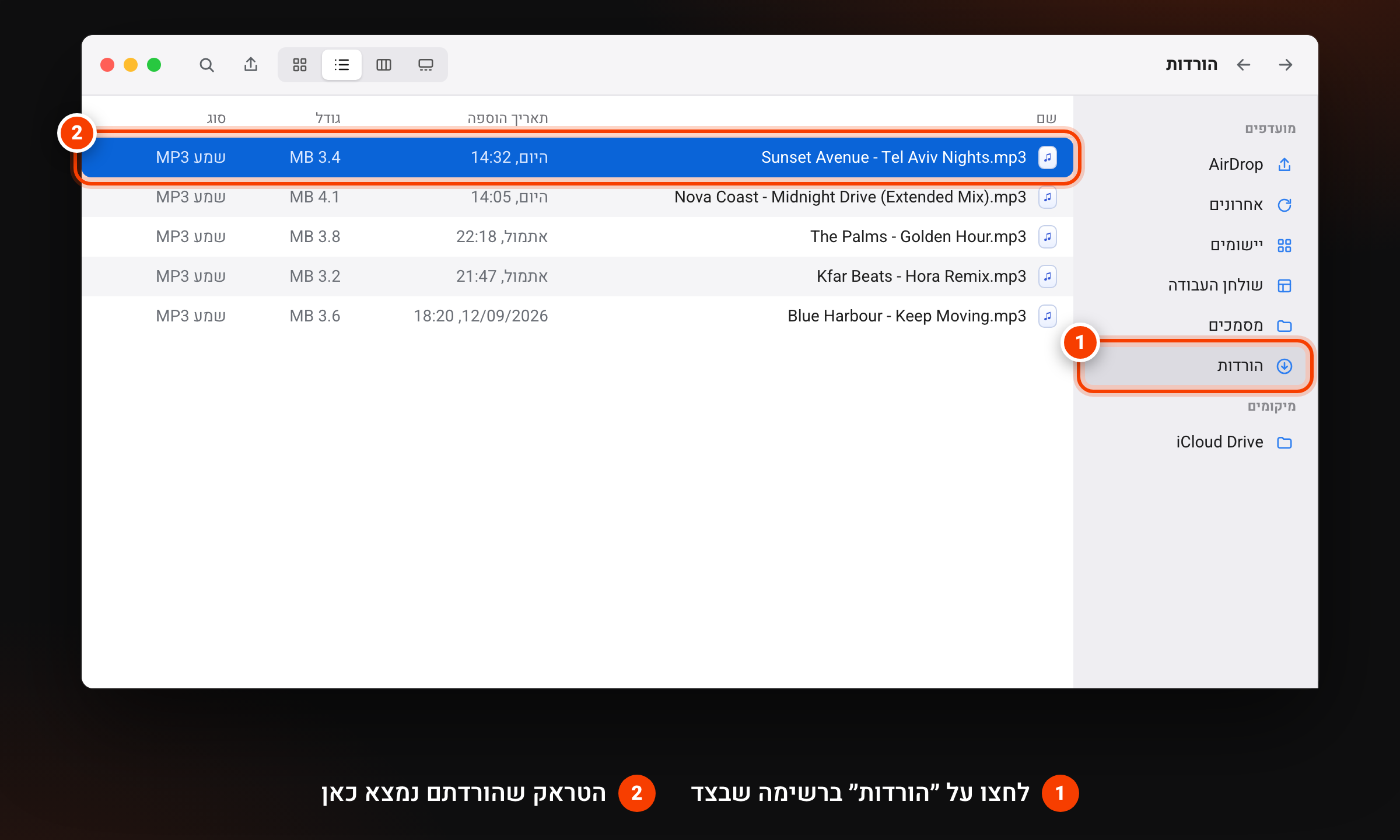
Task: Select The Palms - Golden Hour.mp3
Action: coord(577,237)
